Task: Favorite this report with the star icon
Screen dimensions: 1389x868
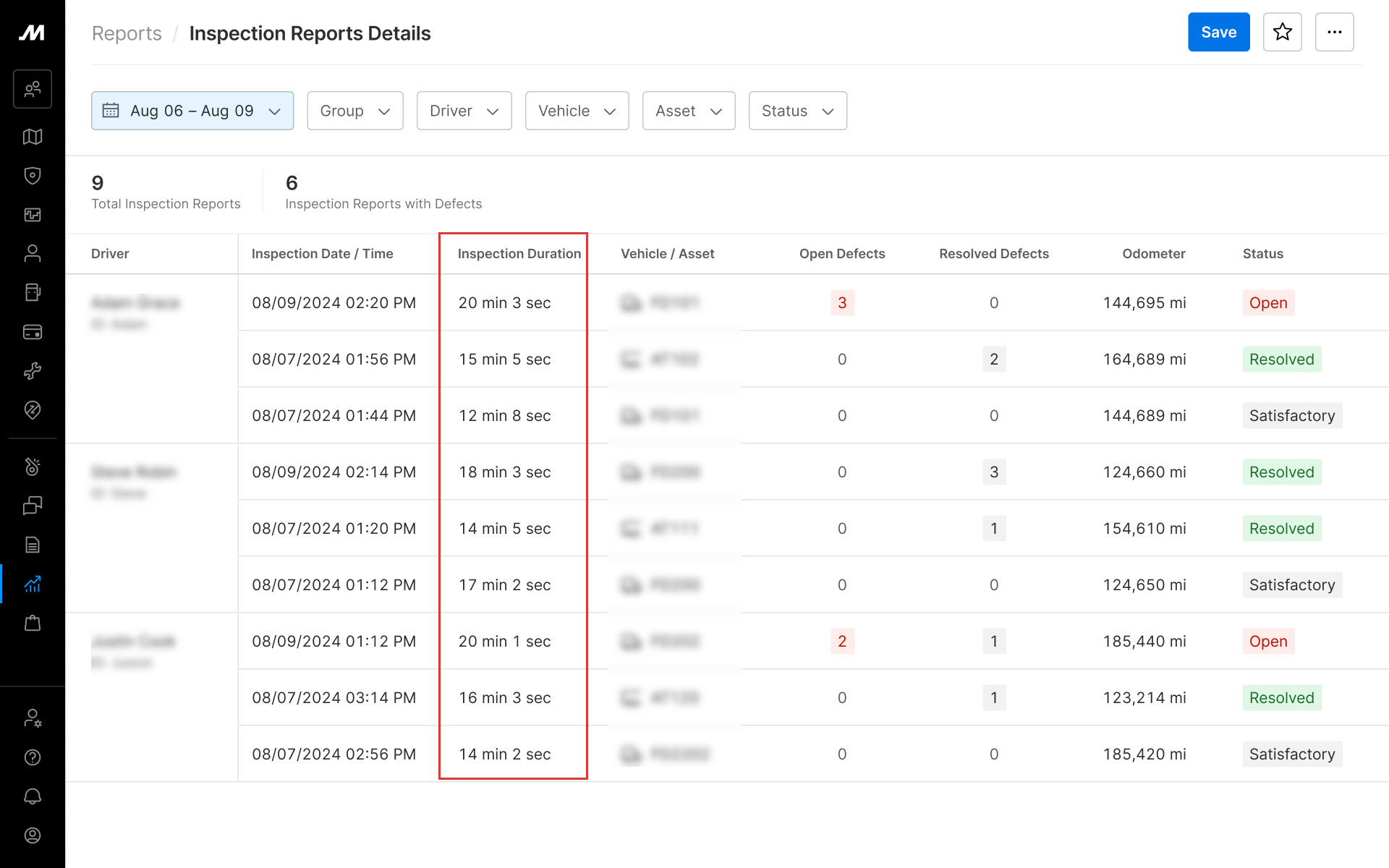Action: (1283, 32)
